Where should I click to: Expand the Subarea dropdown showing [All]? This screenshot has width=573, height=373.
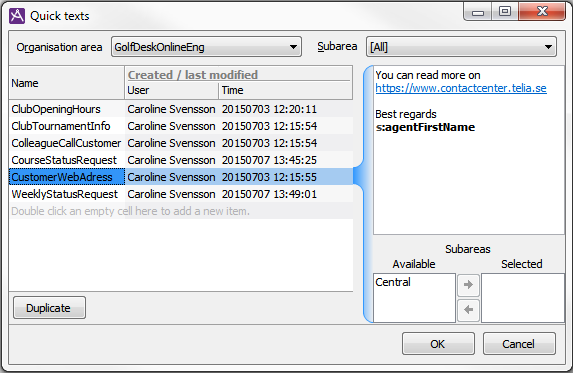461,47
